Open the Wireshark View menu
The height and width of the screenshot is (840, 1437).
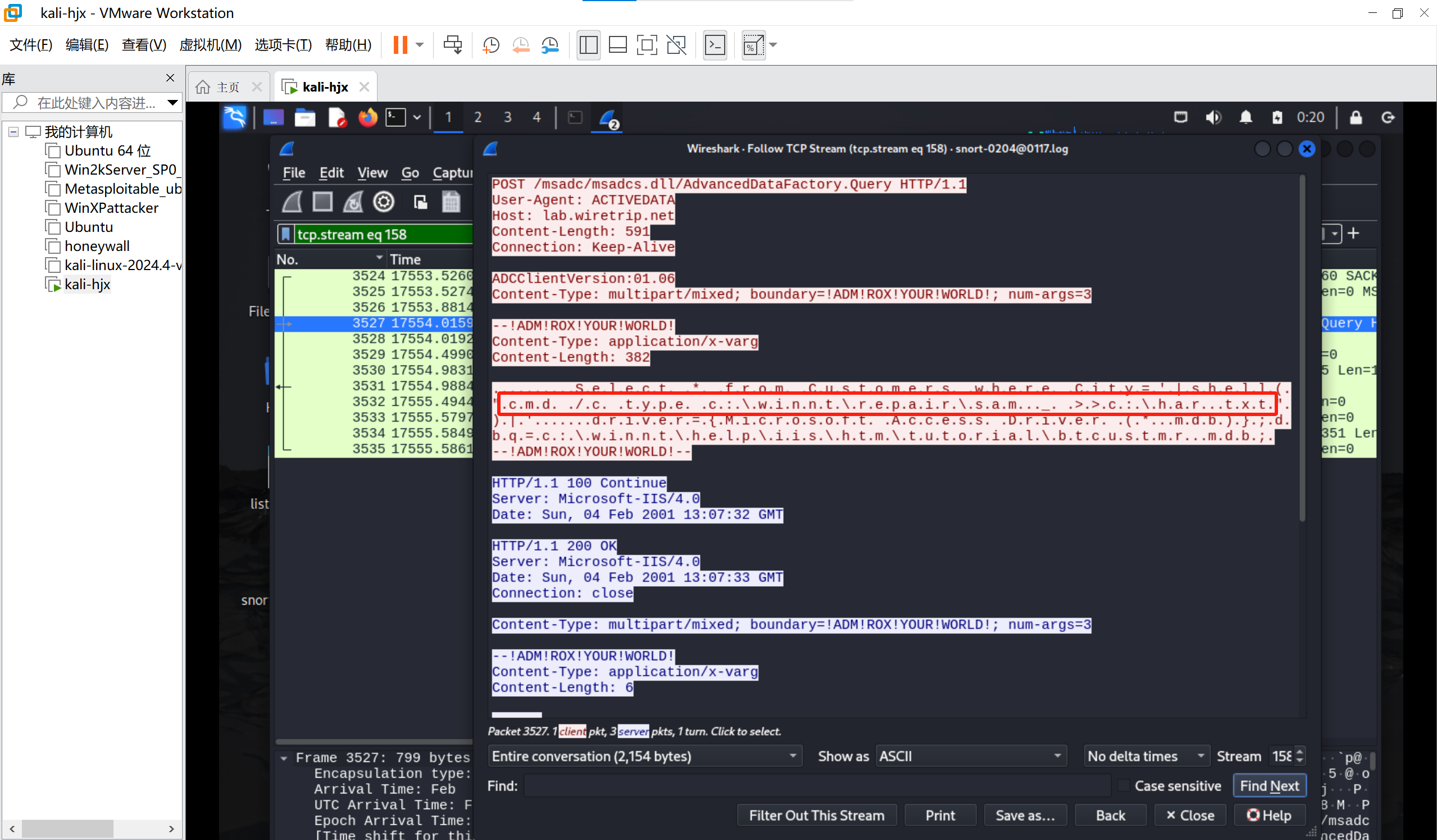click(x=372, y=173)
